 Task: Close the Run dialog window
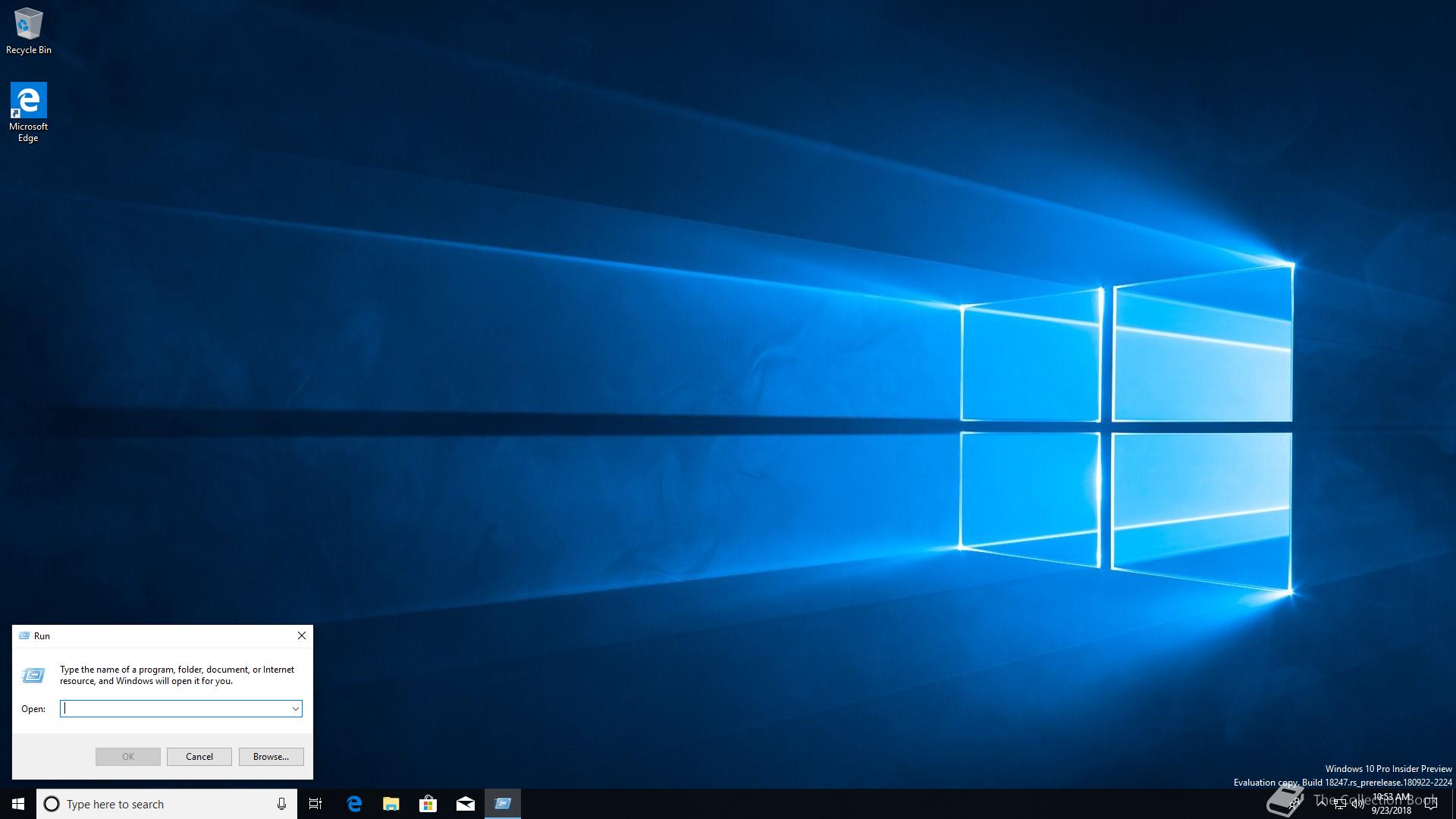[302, 635]
